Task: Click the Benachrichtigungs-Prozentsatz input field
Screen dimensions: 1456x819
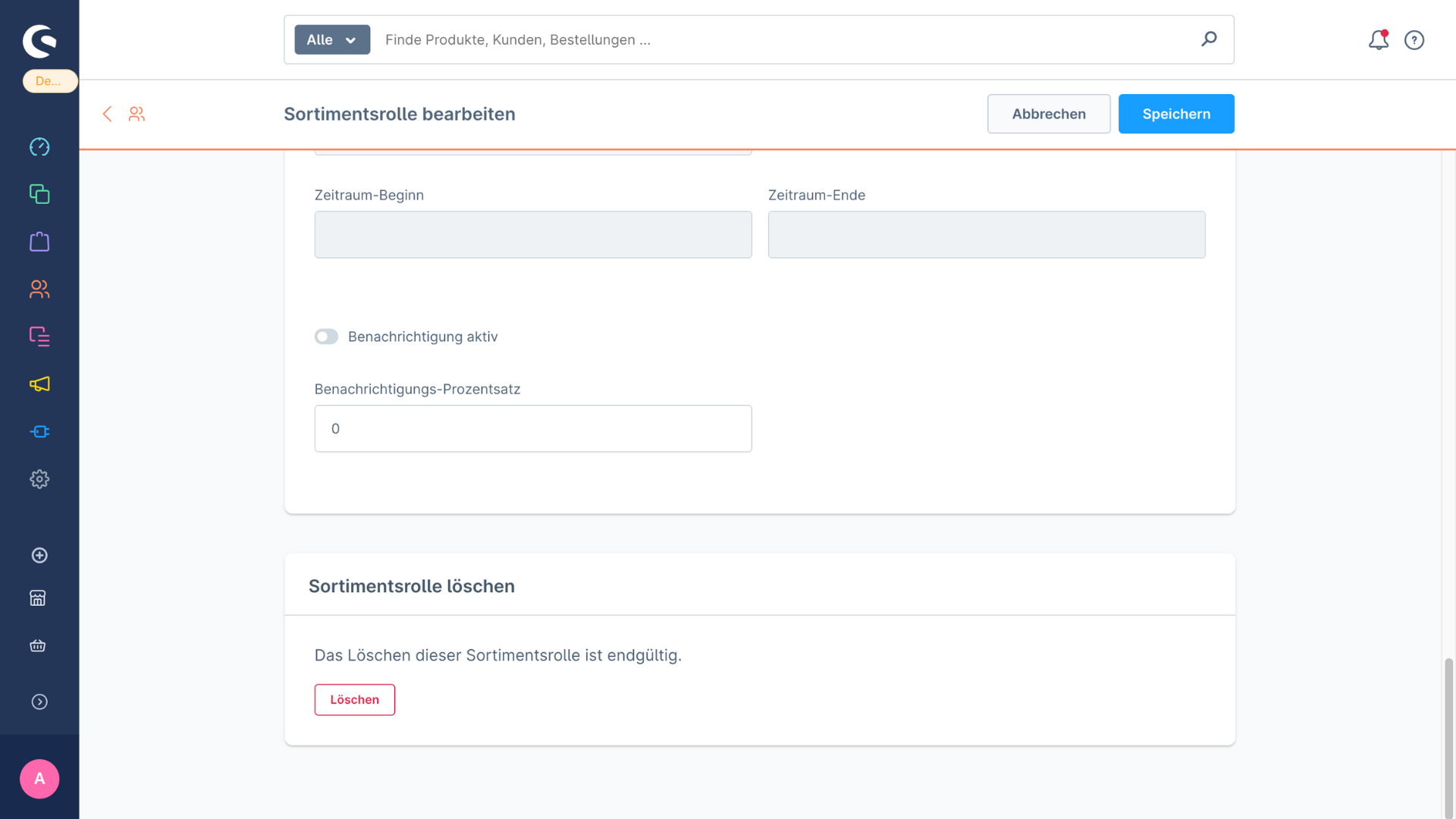Action: point(532,428)
